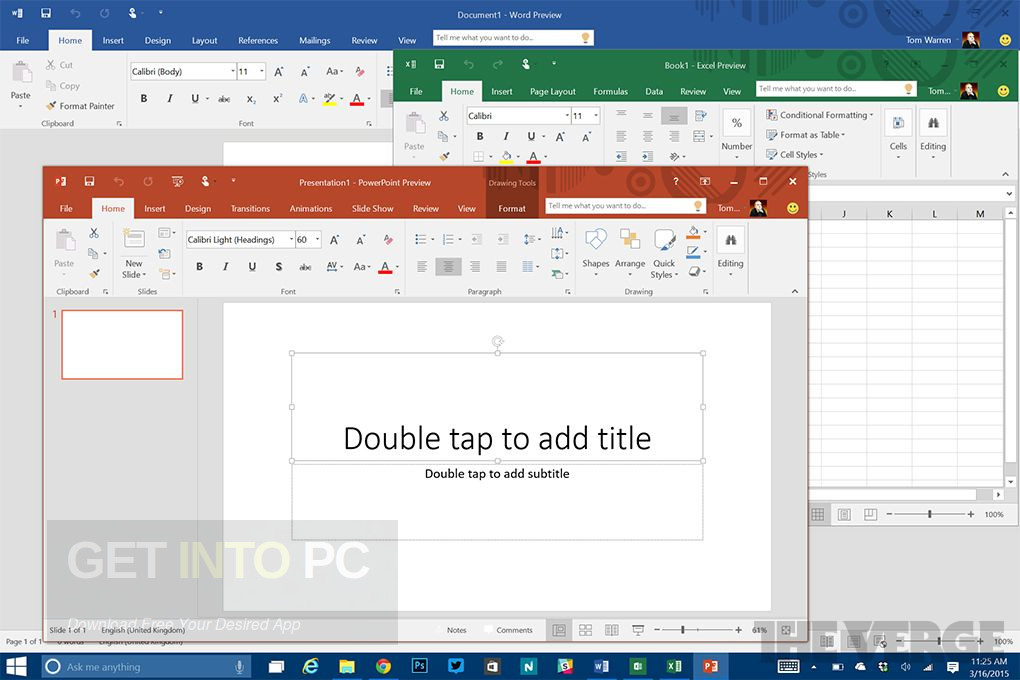This screenshot has width=1020, height=680.
Task: Open the Mailings tab in Word
Action: coord(314,40)
